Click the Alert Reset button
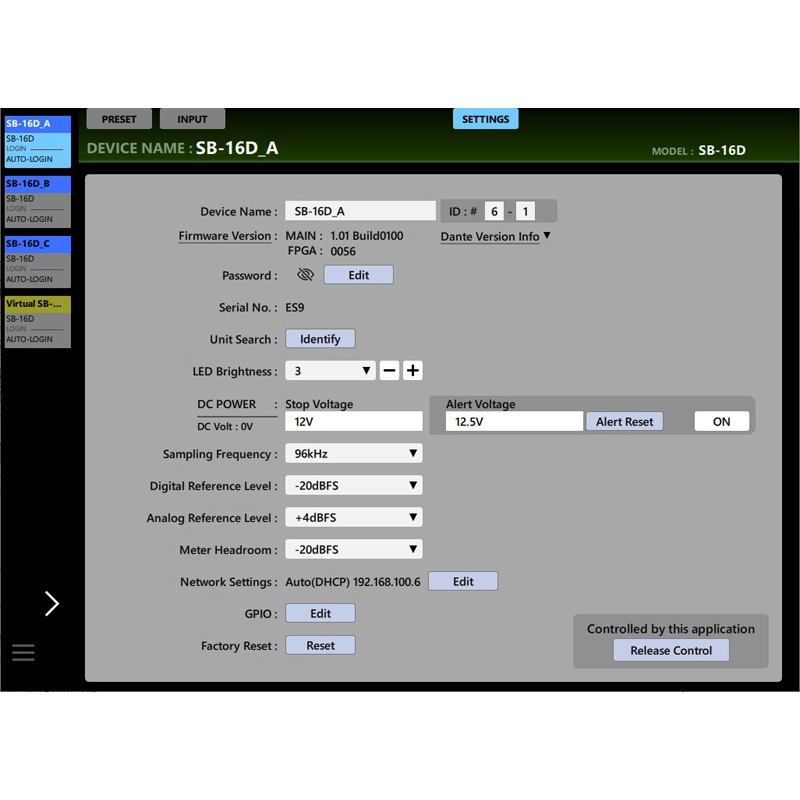Screen dimensions: 800x800 coord(624,421)
